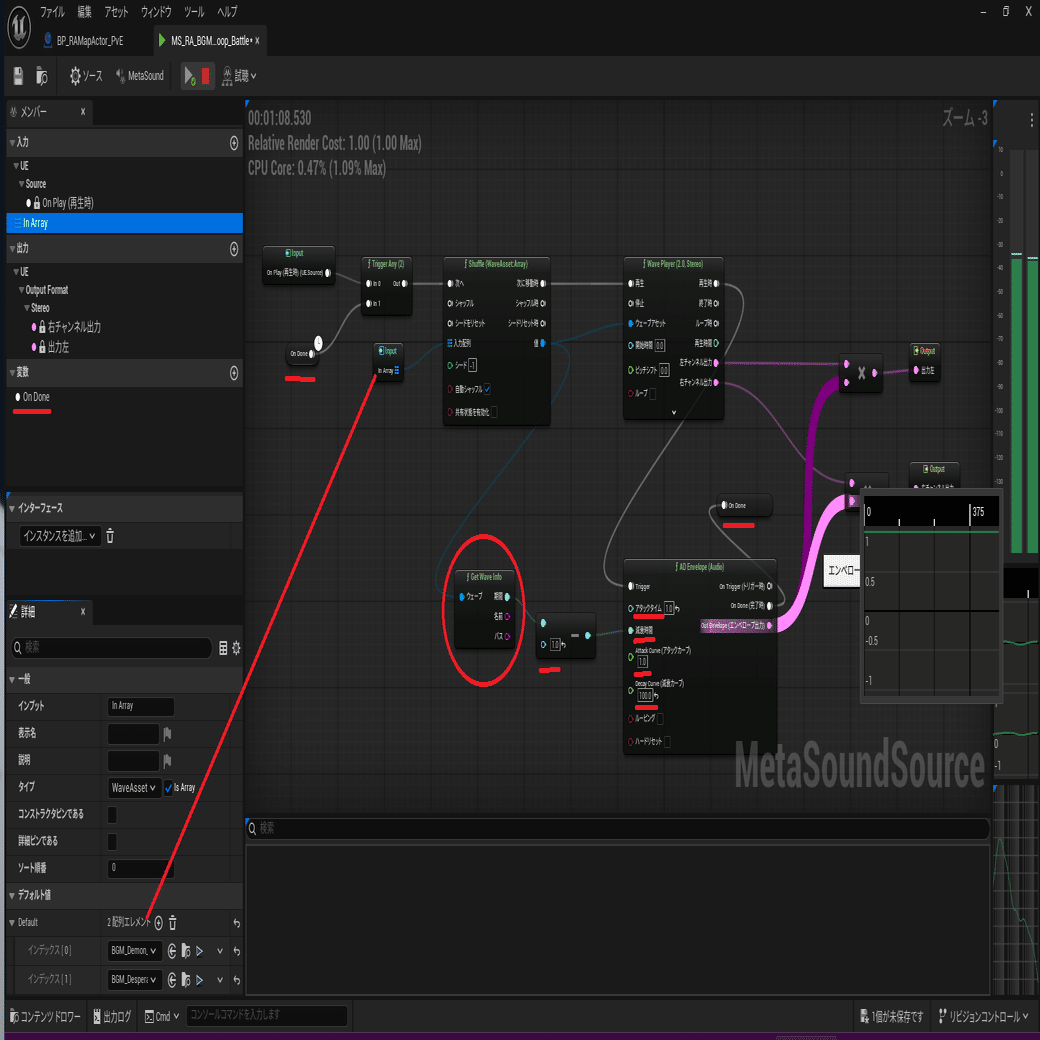Switch to the BP_RAMapActor_PvE tab

tap(88, 40)
